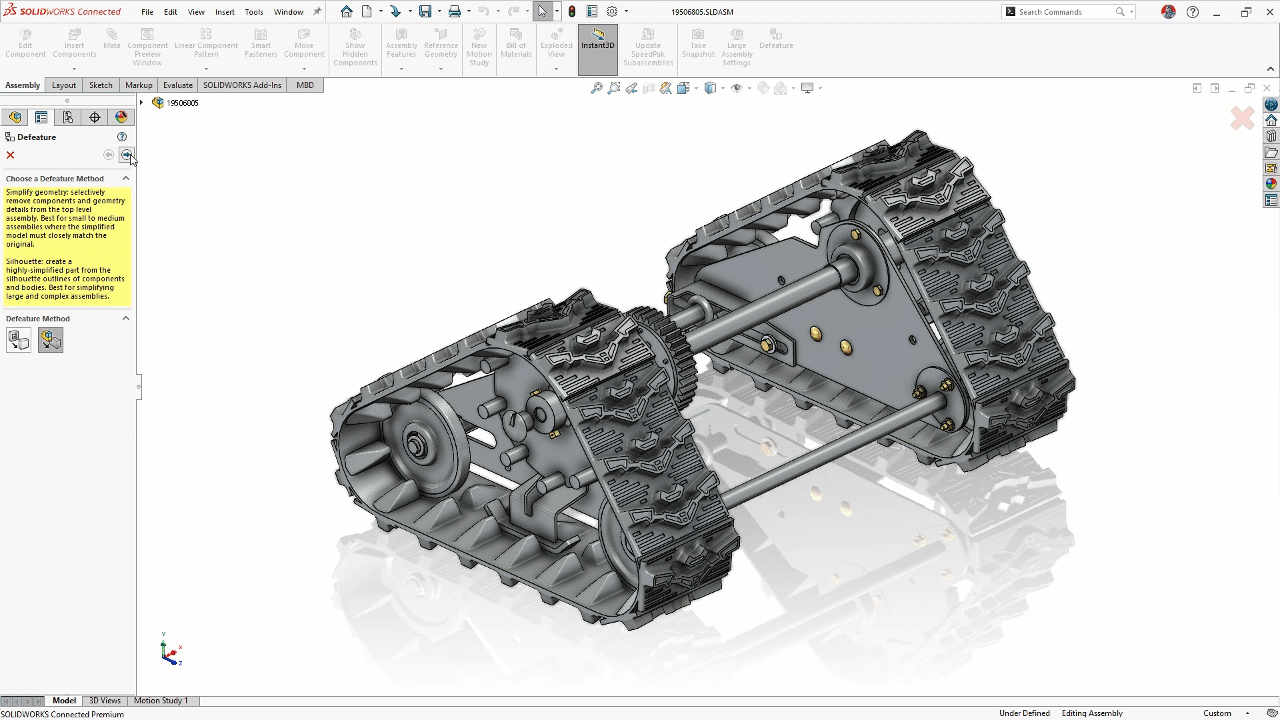Click the Next arrow in the Defeature panel

pos(126,155)
